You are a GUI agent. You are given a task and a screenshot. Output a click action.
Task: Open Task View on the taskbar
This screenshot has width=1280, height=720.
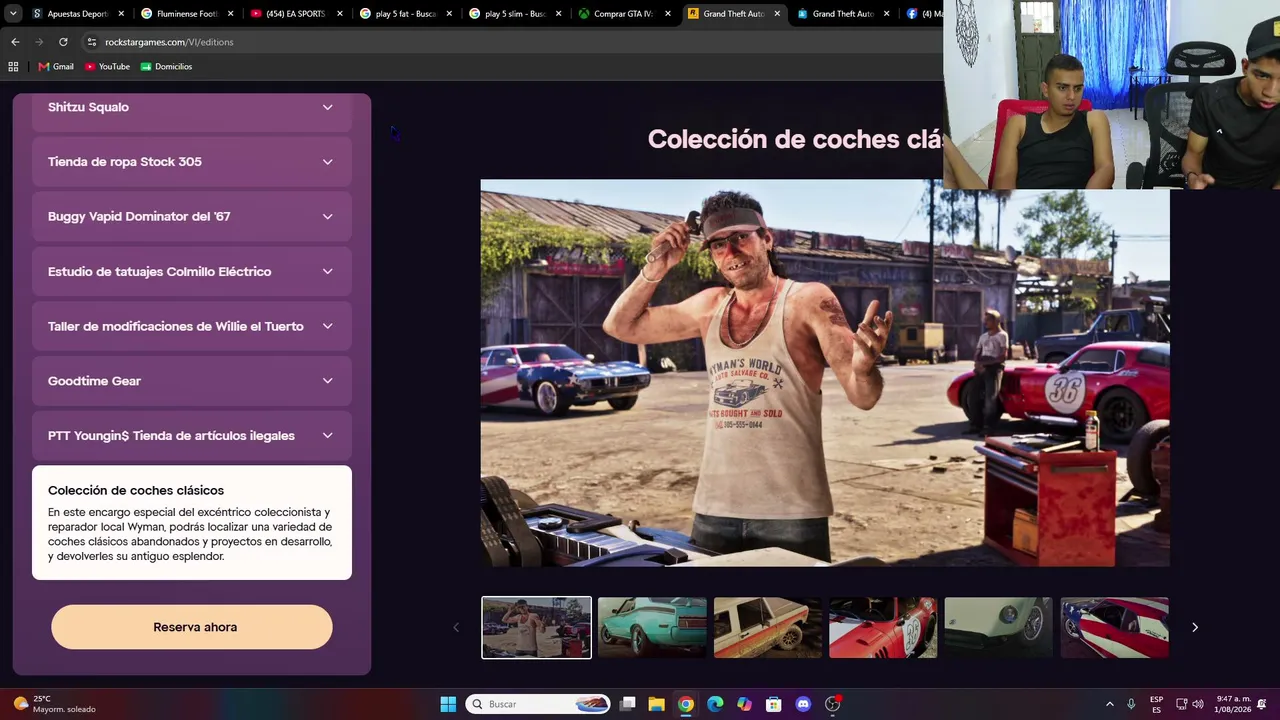click(x=628, y=704)
